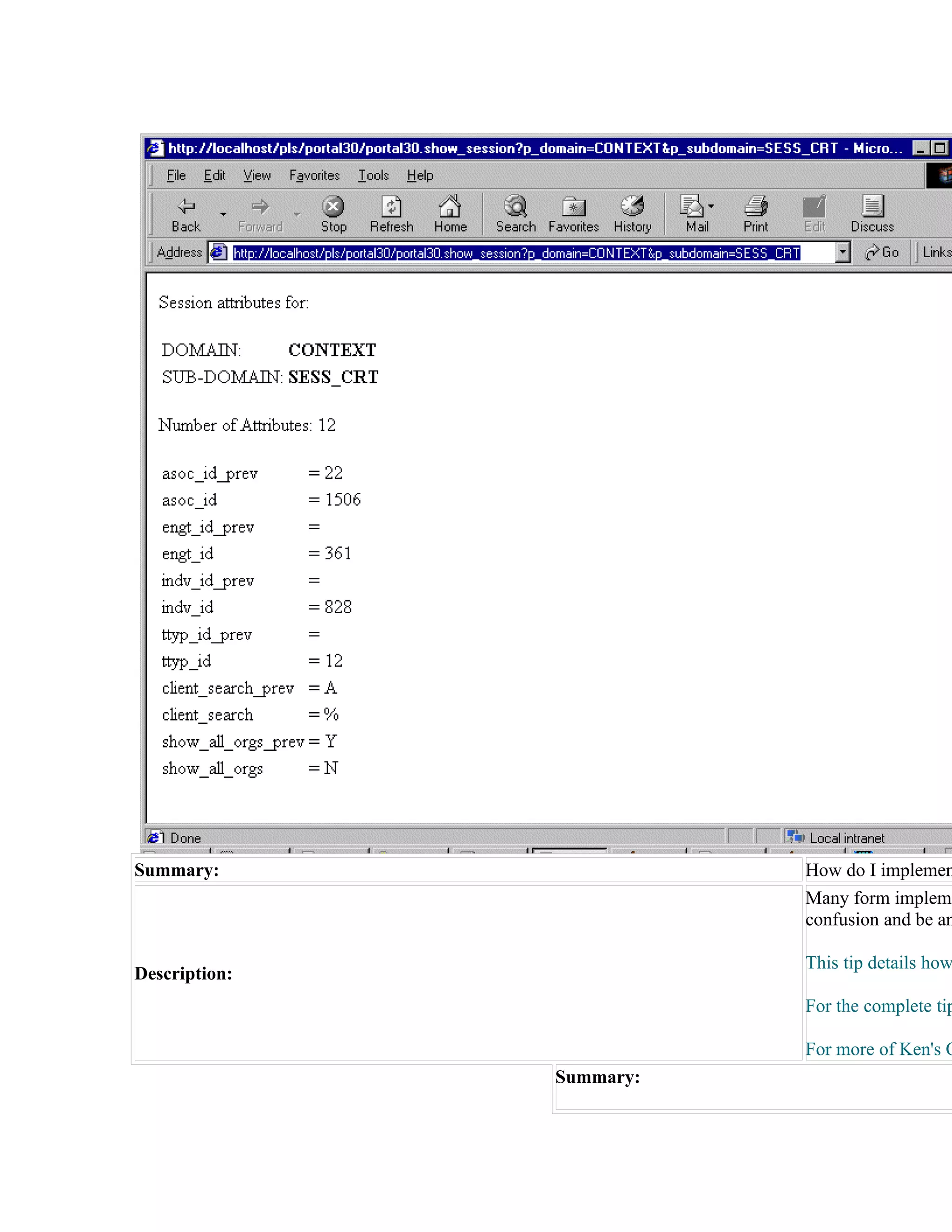
Task: Open the Search toolbar icon
Action: [516, 206]
